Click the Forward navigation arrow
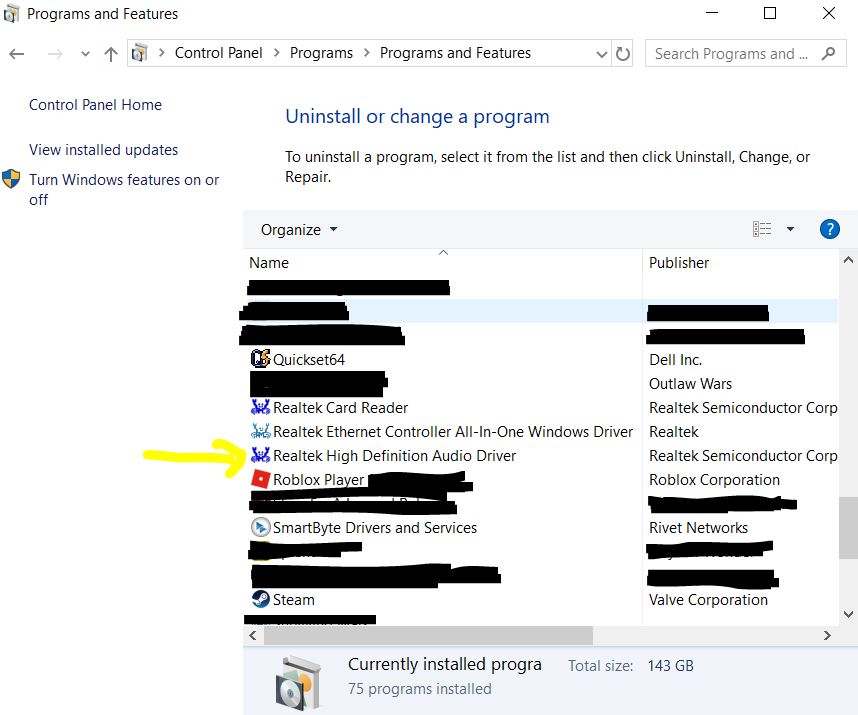 coord(55,54)
